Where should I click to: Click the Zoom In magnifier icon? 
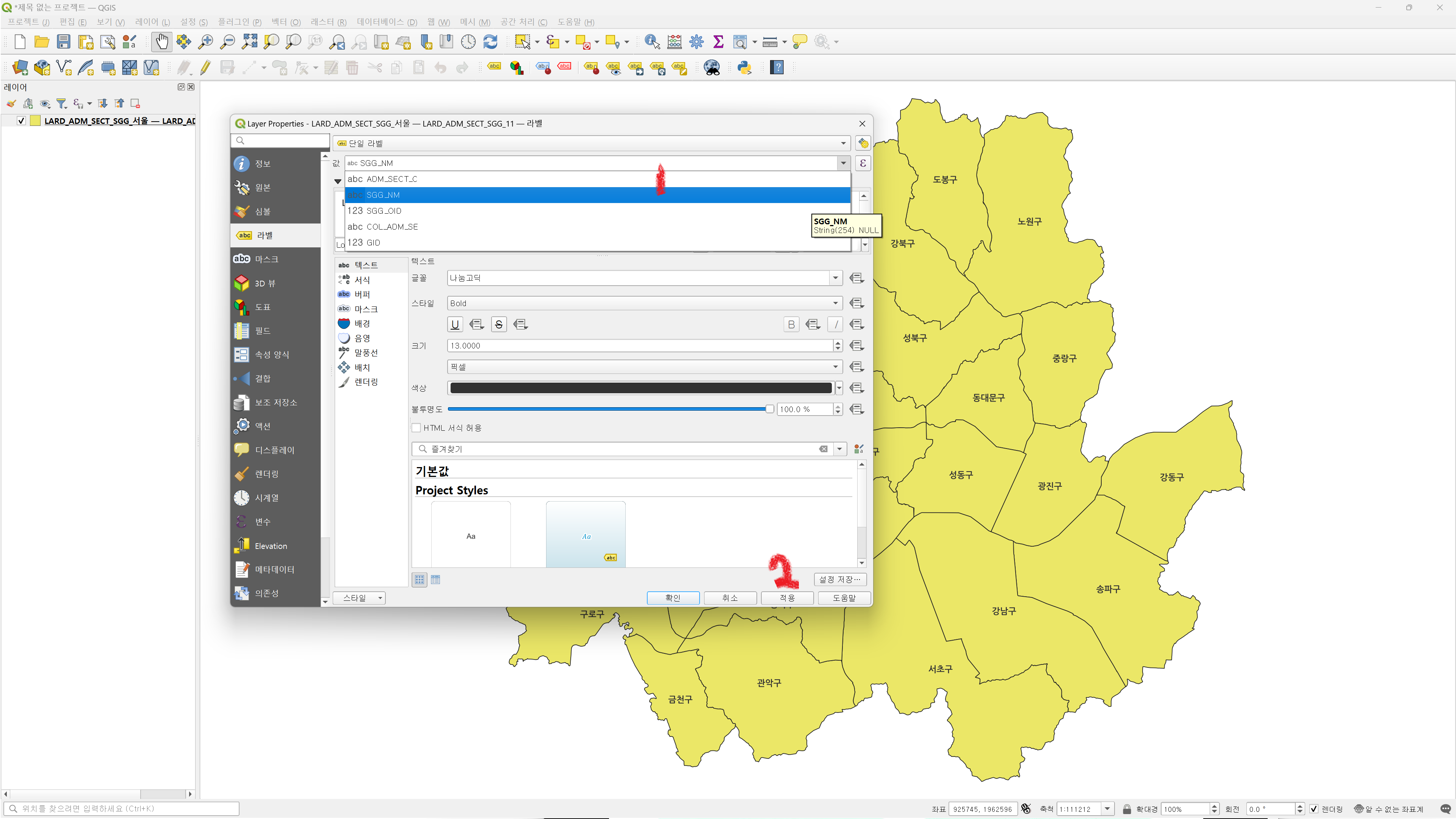click(205, 41)
